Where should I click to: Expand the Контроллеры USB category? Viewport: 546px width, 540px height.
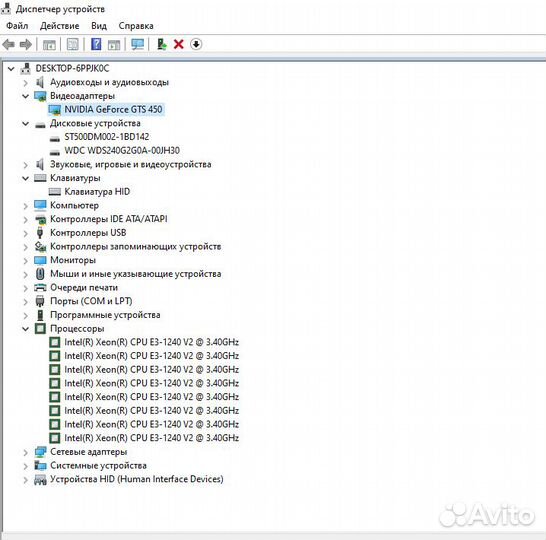25,233
